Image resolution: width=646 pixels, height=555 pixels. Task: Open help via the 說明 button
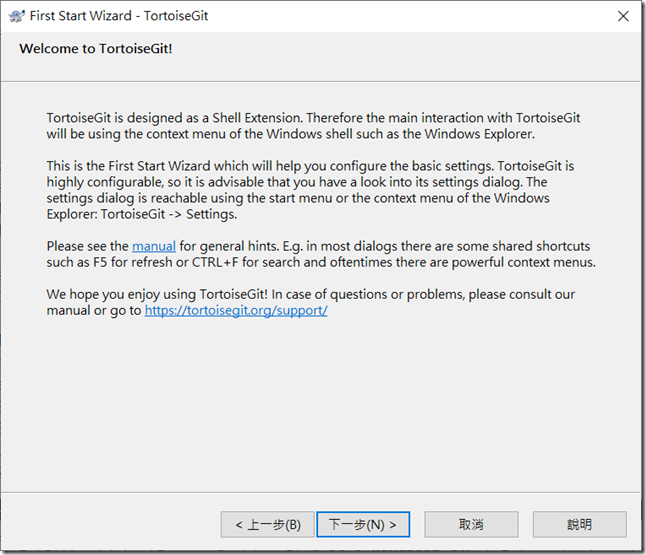click(x=580, y=525)
